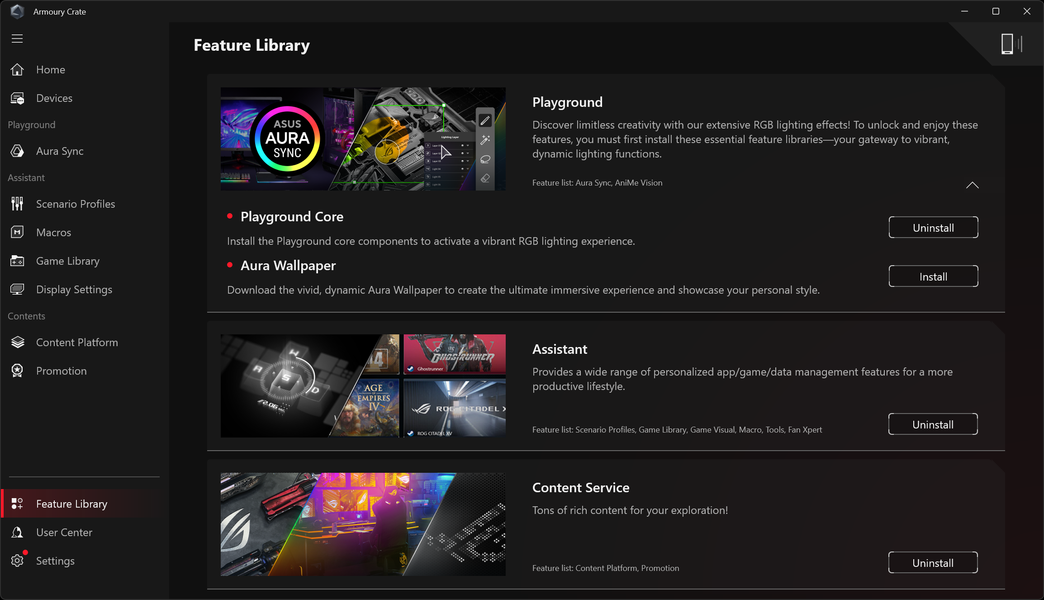Image resolution: width=1044 pixels, height=600 pixels.
Task: Select Feature Library in sidebar
Action: point(80,504)
